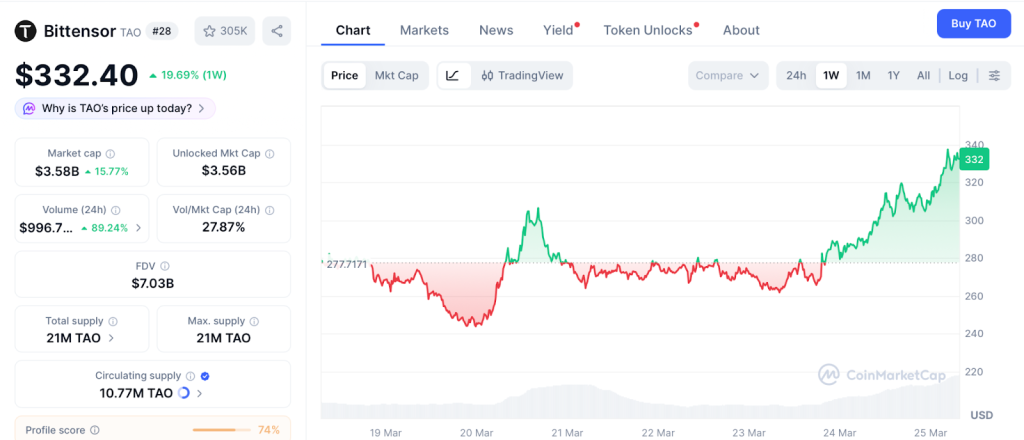Click the line chart type icon
The height and width of the screenshot is (440, 1024).
(453, 76)
